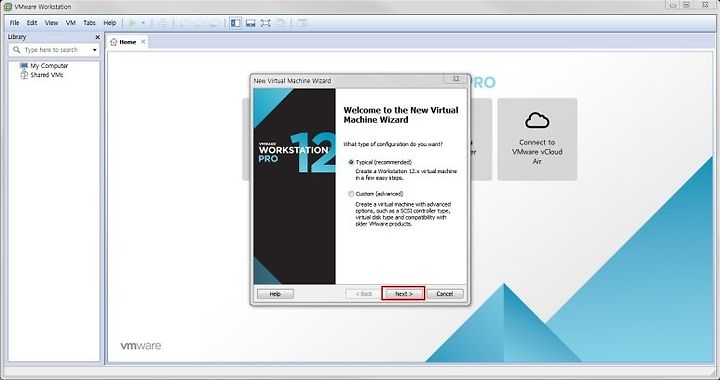Open the View menu
This screenshot has width=720, height=380.
(x=51, y=22)
